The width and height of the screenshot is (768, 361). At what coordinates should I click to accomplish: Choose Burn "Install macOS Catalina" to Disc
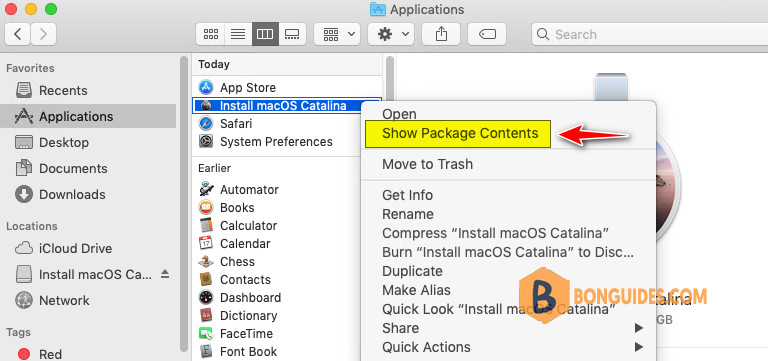(508, 252)
